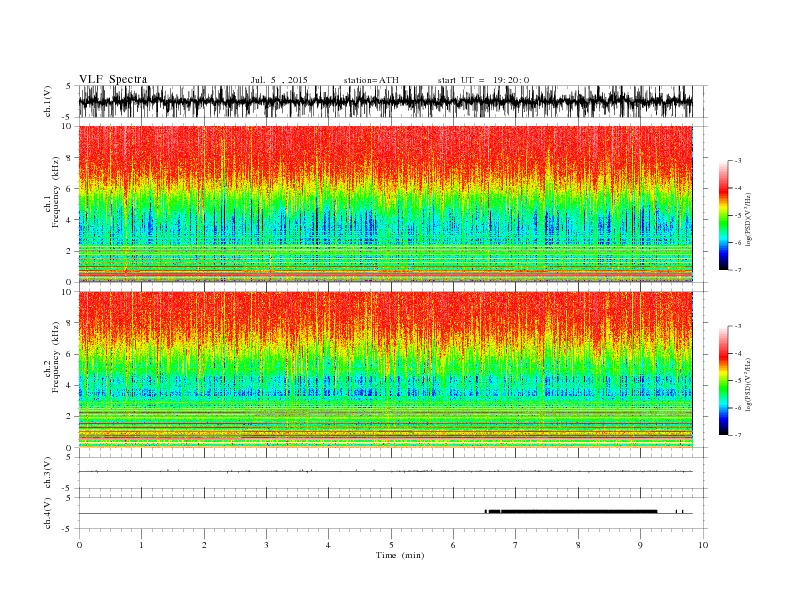Click the 'VLF Spectra' title text
The image size is (792, 612).
(113, 79)
